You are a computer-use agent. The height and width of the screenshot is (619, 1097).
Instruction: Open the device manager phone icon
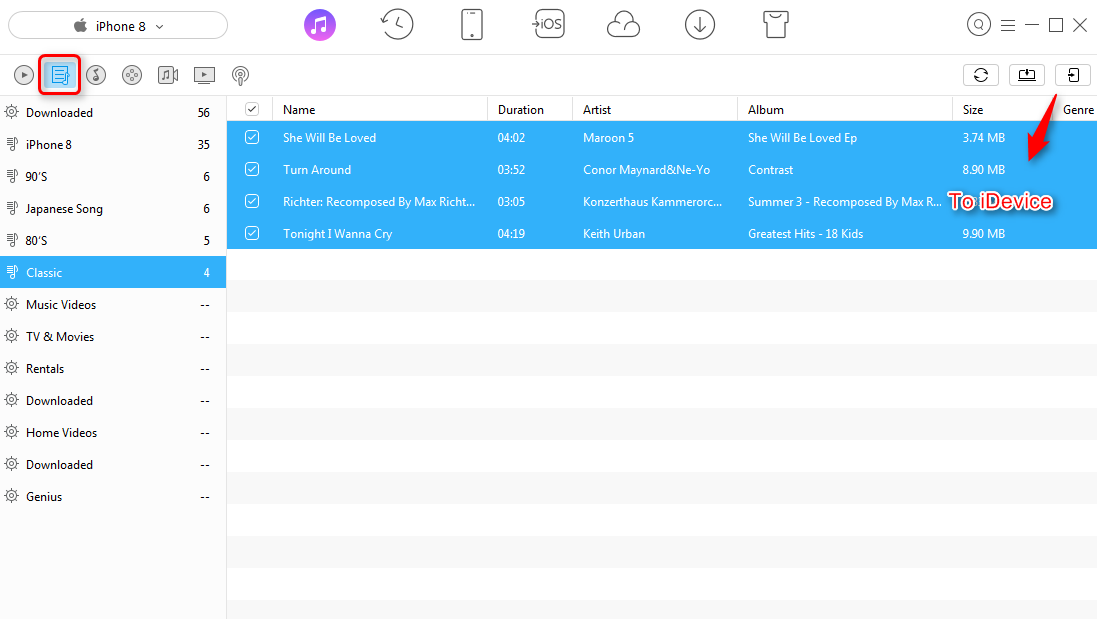click(x=472, y=25)
